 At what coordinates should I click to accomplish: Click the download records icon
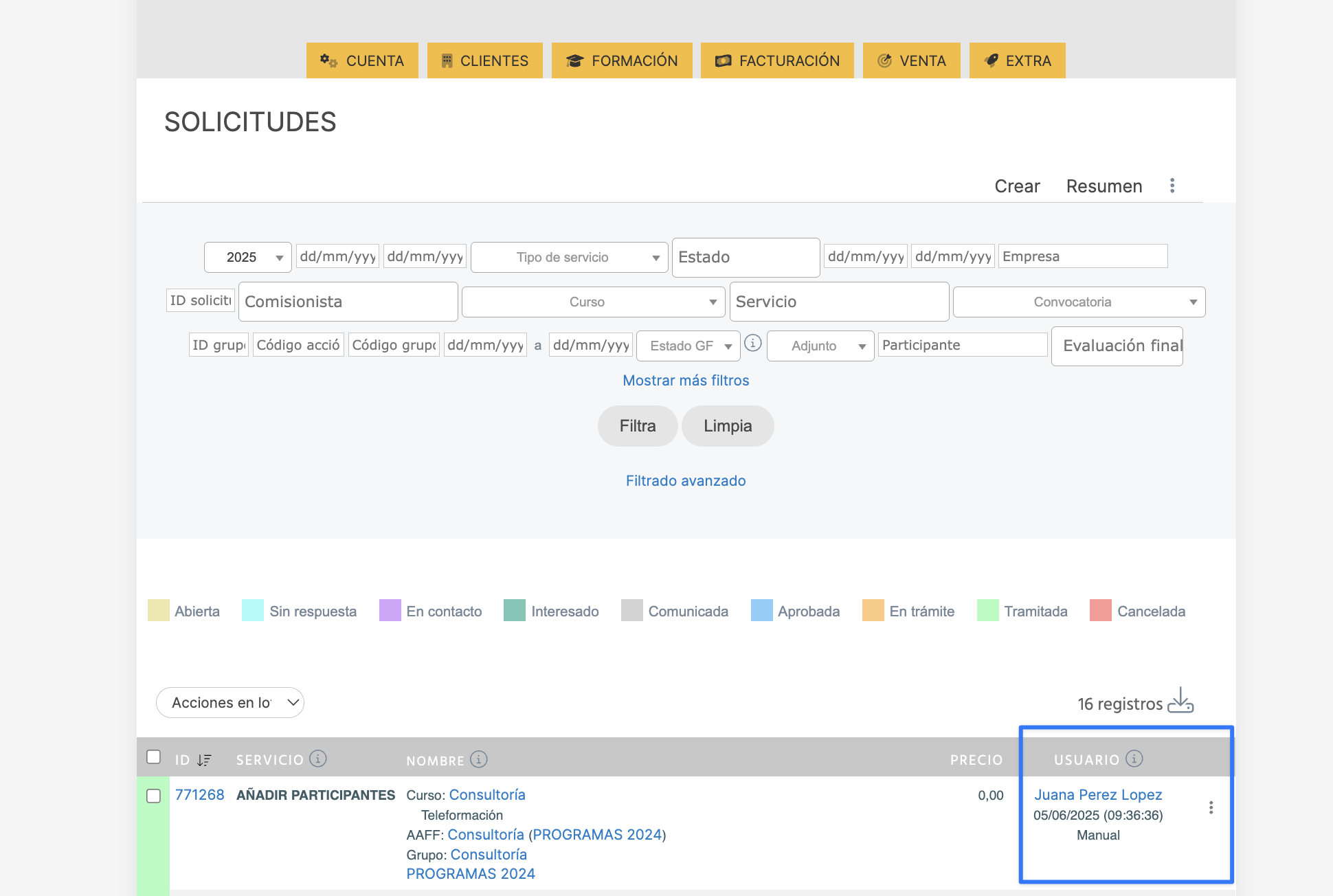tap(1180, 701)
